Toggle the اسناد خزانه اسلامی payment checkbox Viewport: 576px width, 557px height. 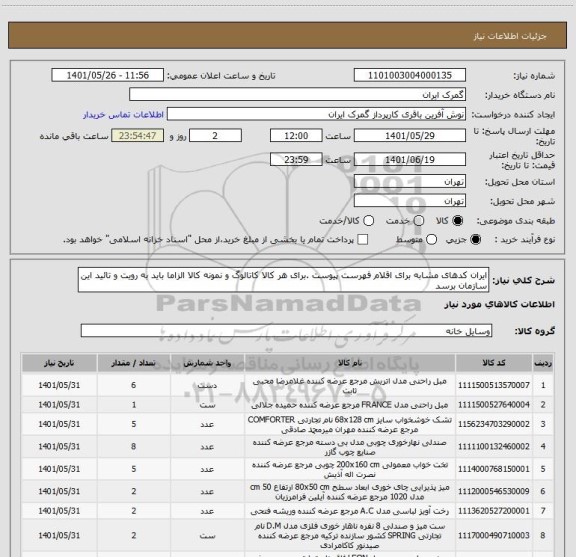(363, 240)
